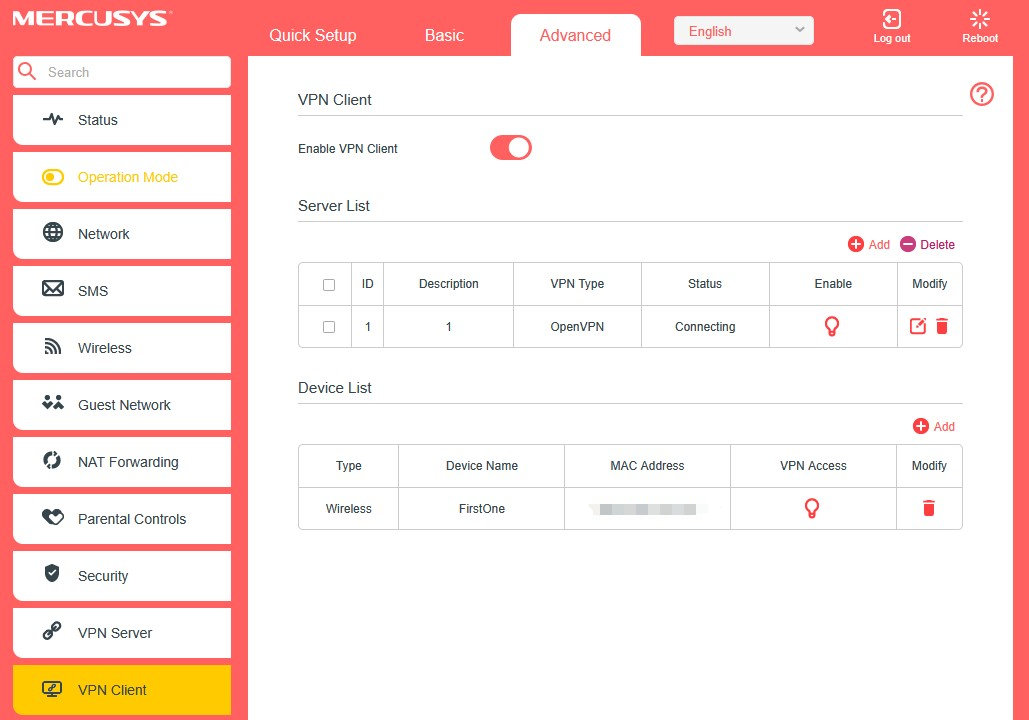Delete server entry using trash icon
The image size is (1029, 720).
[x=942, y=326]
